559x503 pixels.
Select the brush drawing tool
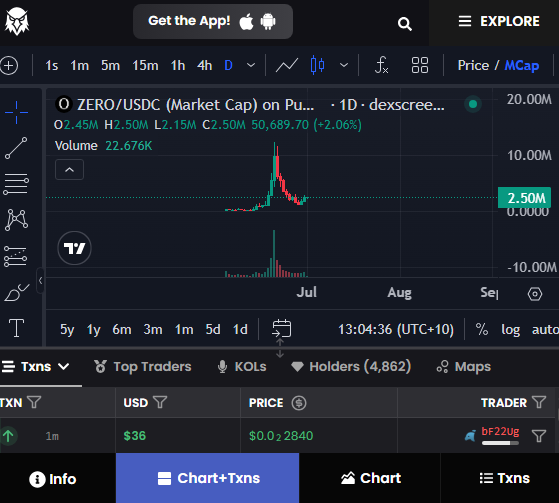[x=16, y=292]
